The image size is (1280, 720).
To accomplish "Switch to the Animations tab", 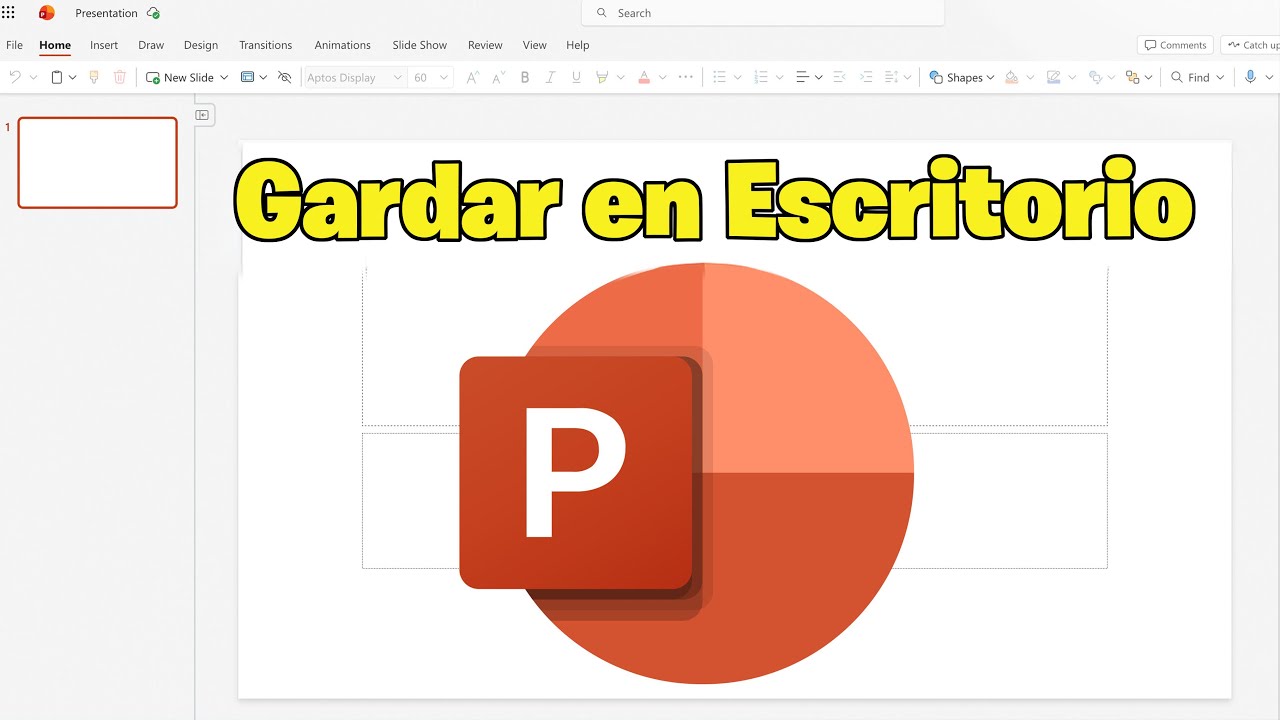I will tap(342, 45).
